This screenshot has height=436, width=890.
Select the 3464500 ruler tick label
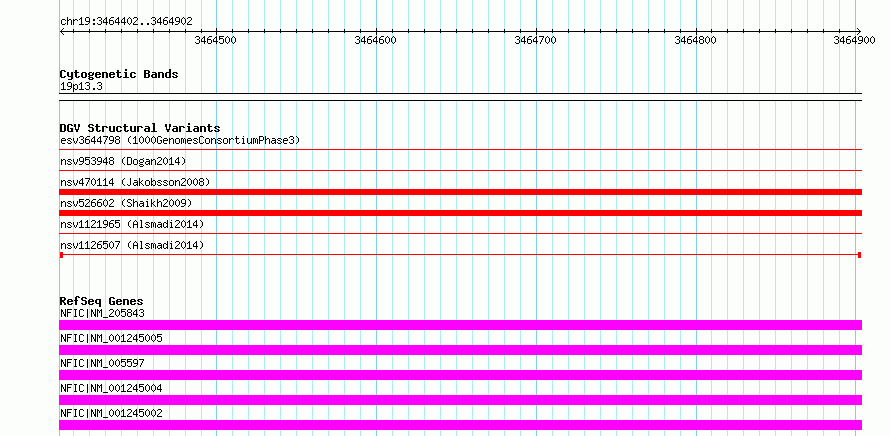pos(215,40)
